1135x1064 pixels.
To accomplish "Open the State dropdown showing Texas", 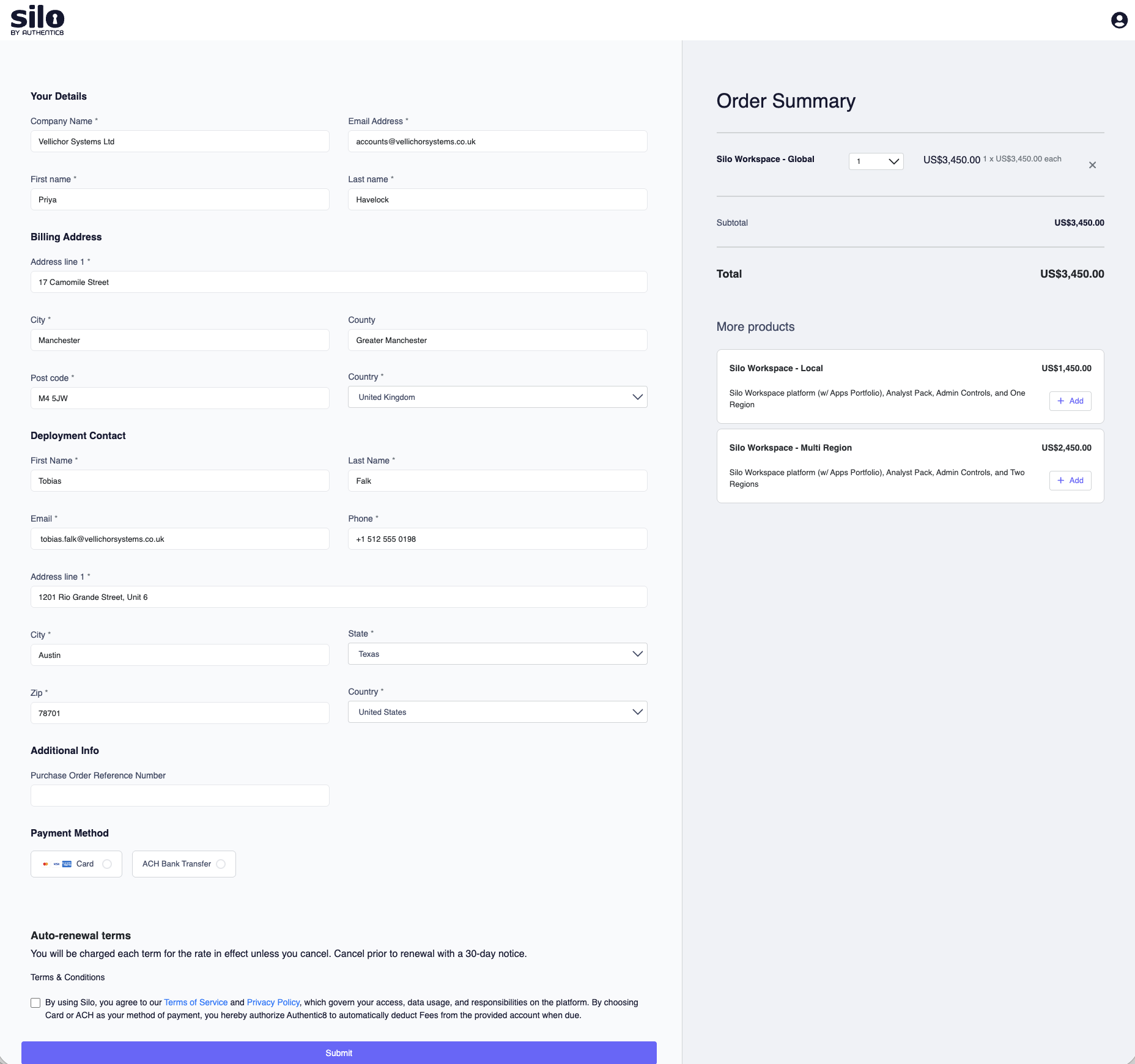I will (497, 654).
